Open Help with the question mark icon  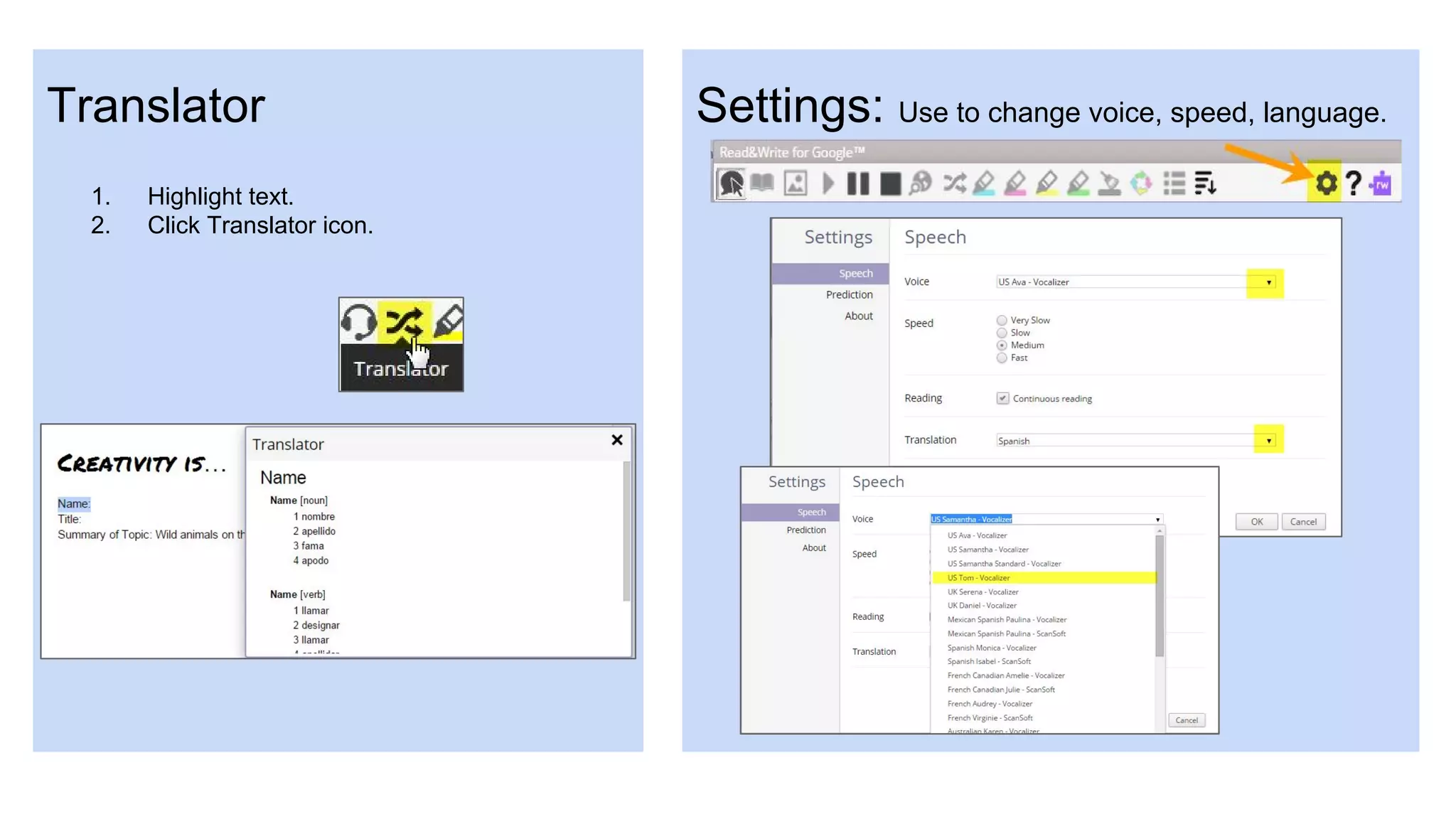tap(1354, 183)
